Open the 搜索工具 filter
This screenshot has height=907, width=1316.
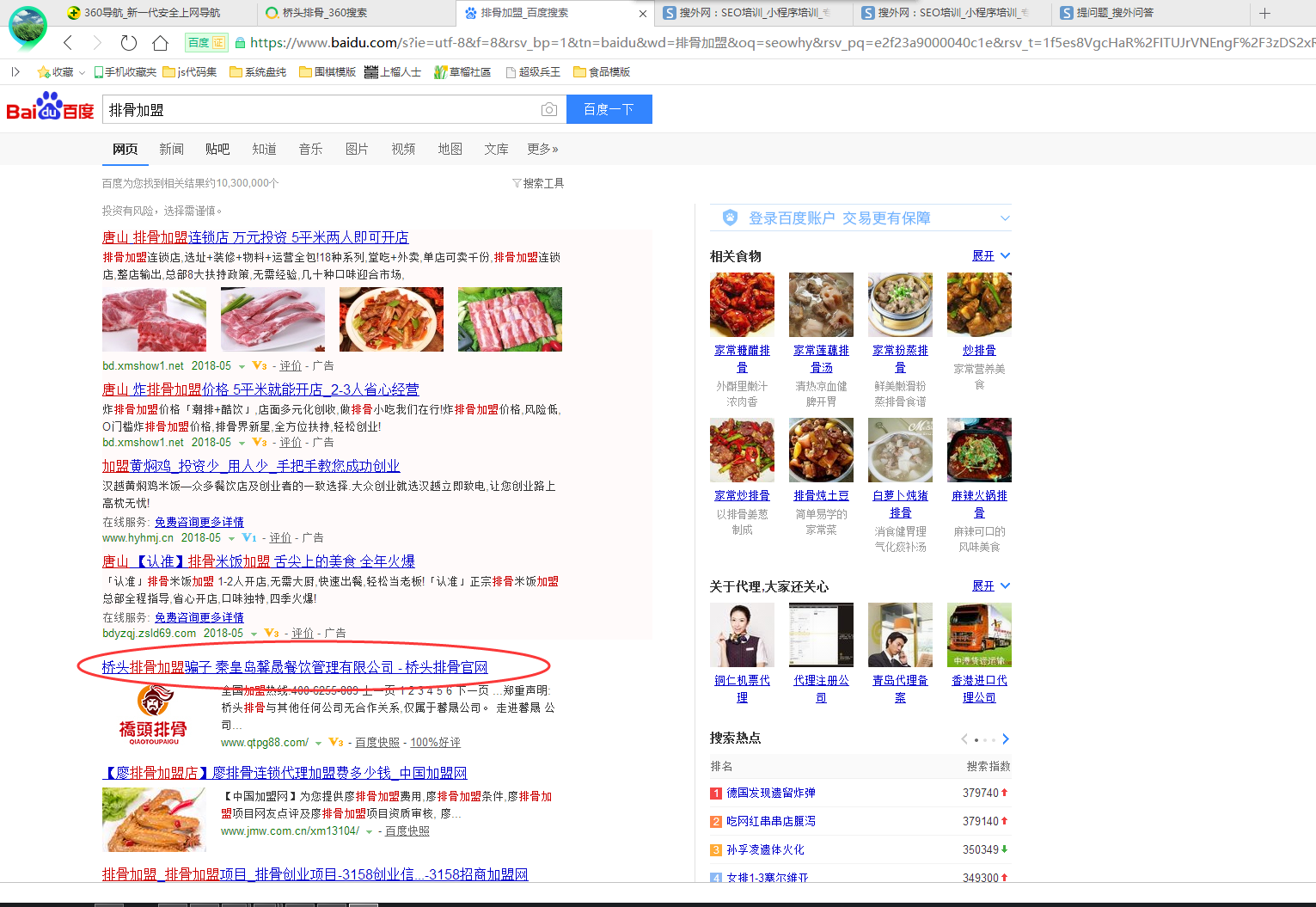coord(538,183)
